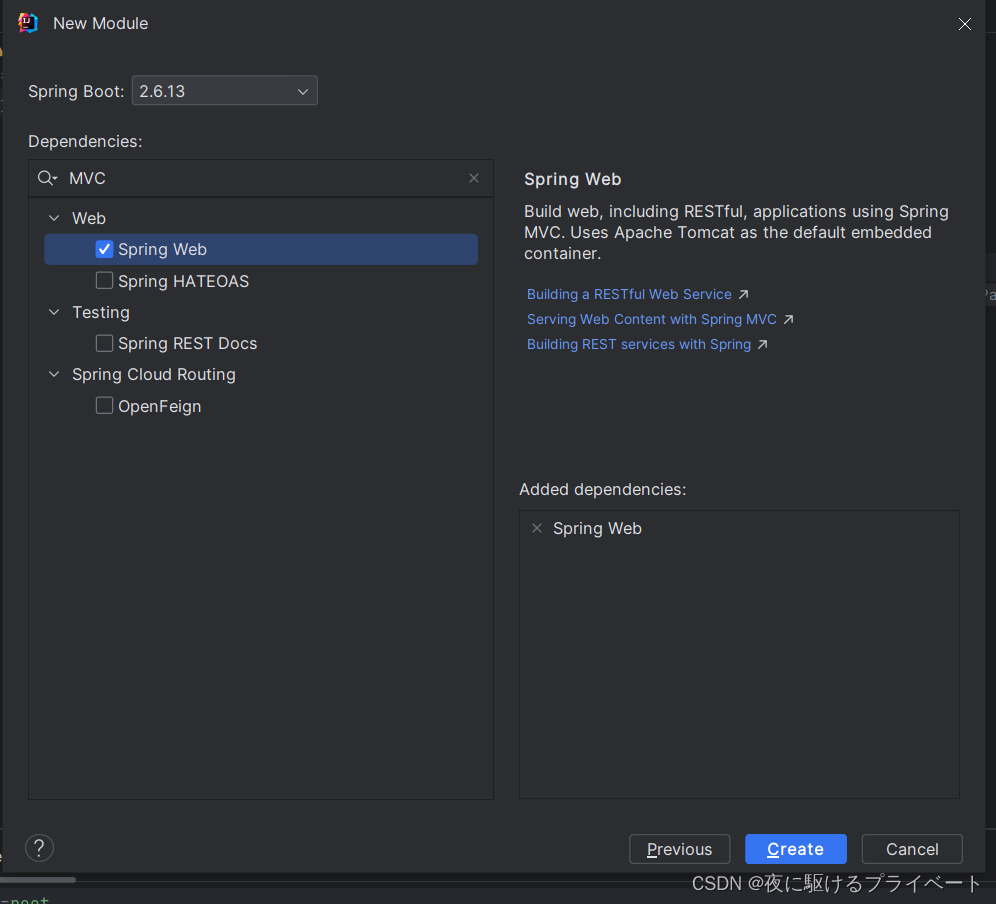Click the Web category label

pos(89,218)
